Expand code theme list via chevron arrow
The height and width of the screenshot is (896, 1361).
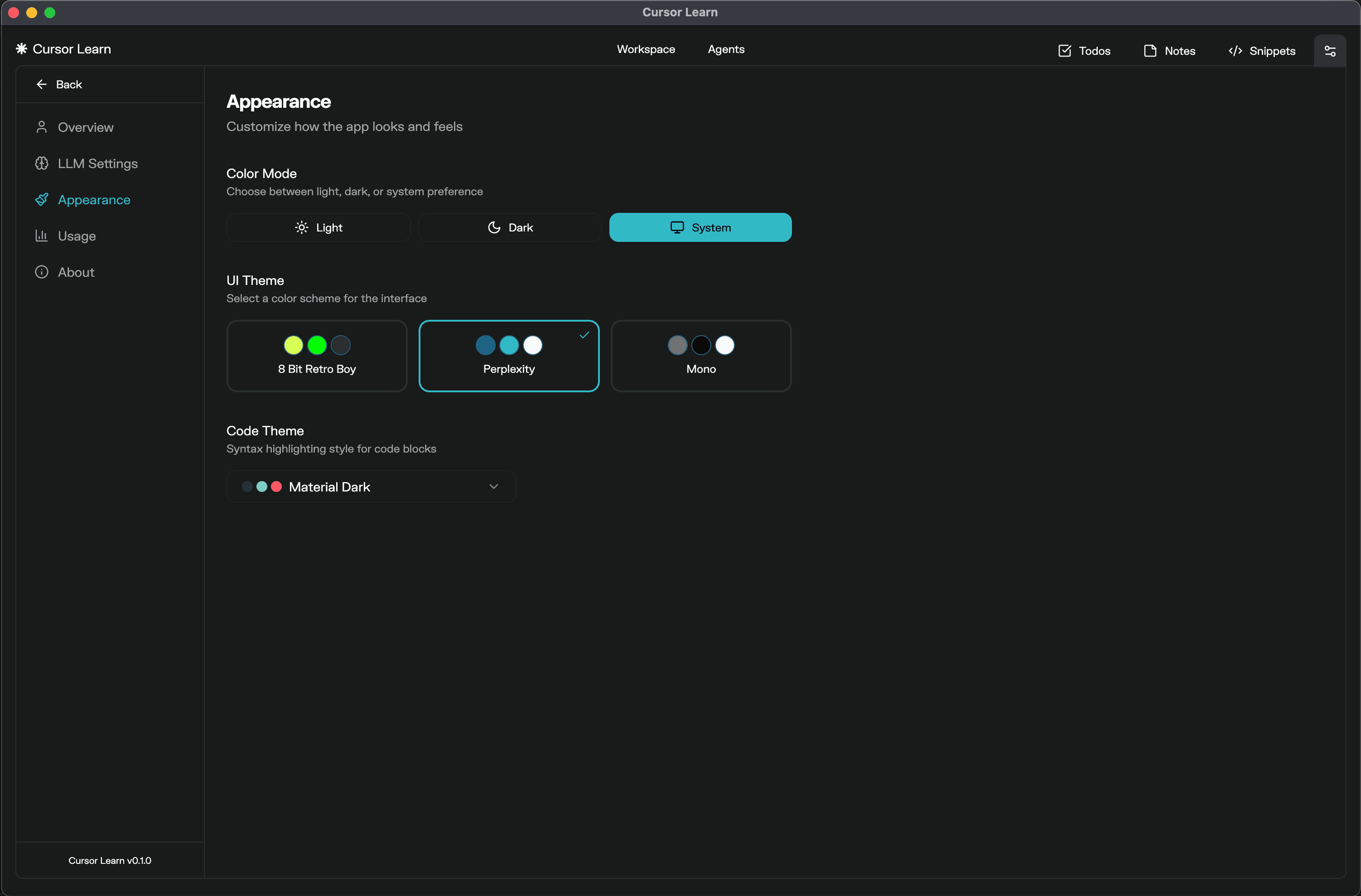pyautogui.click(x=493, y=487)
